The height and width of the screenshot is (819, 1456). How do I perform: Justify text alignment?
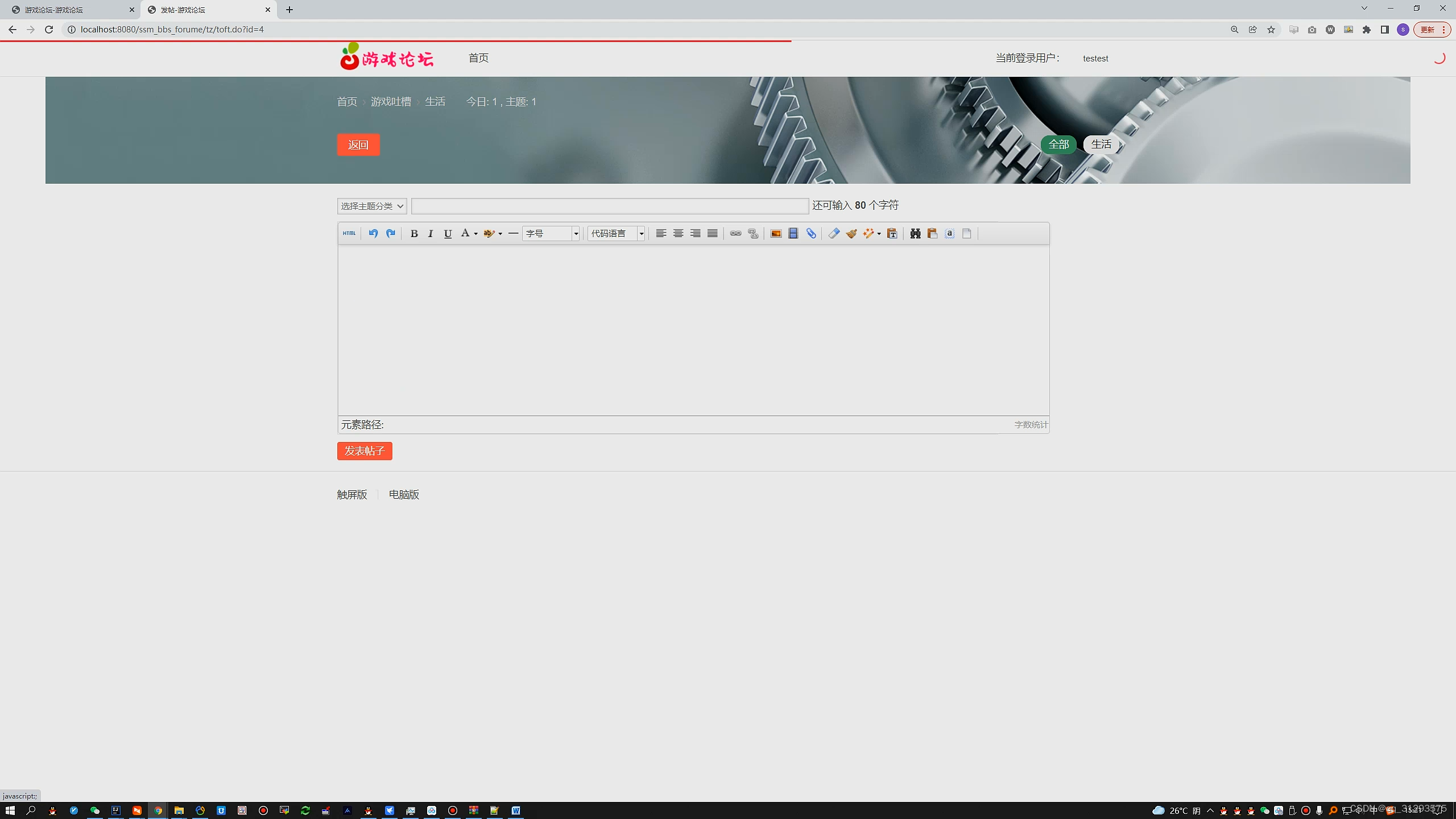coord(712,233)
